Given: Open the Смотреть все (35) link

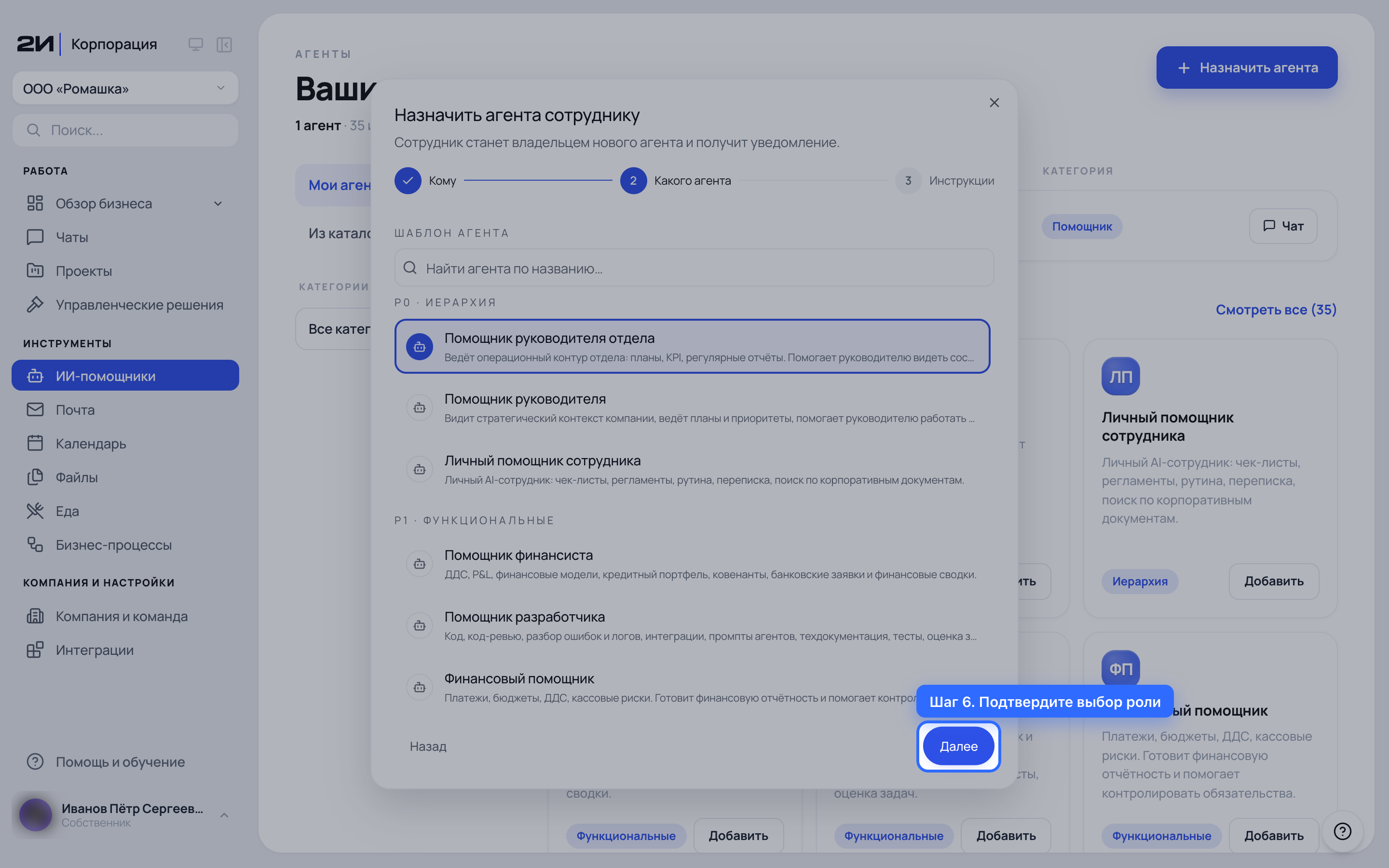Looking at the screenshot, I should [1276, 310].
